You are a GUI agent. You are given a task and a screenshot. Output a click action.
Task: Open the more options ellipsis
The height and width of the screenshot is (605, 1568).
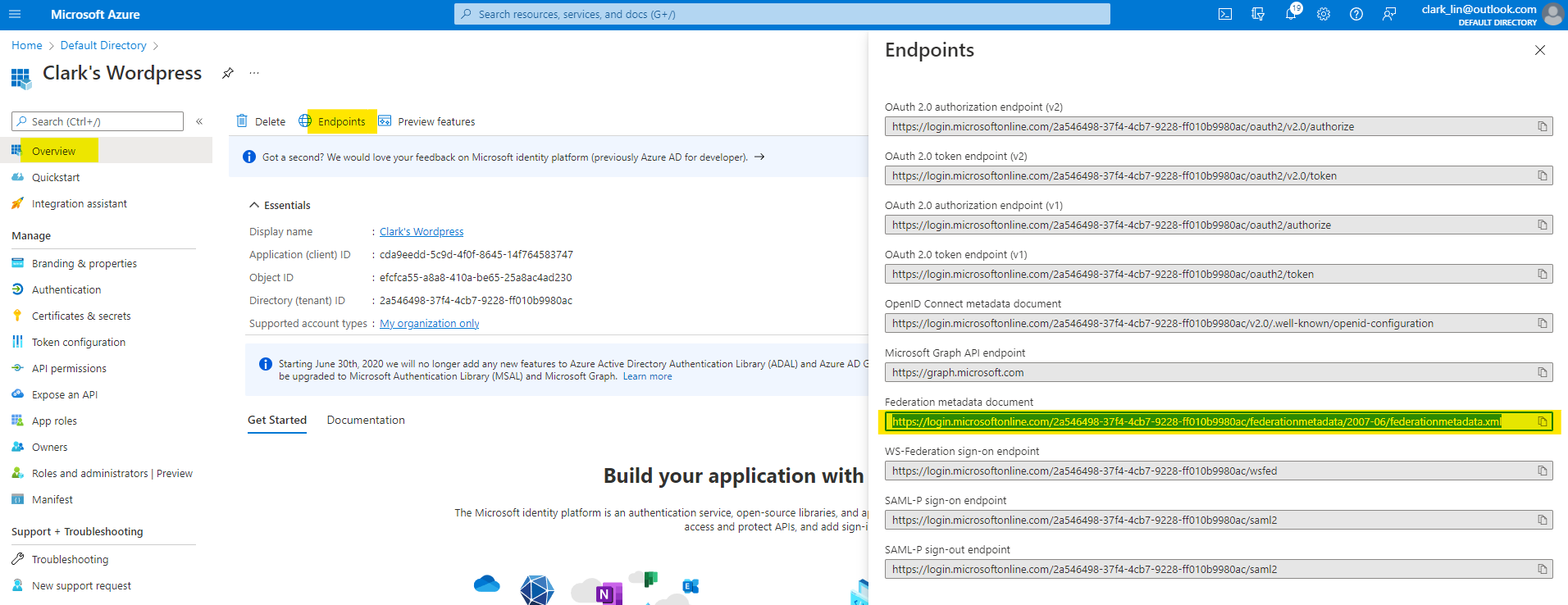point(254,73)
